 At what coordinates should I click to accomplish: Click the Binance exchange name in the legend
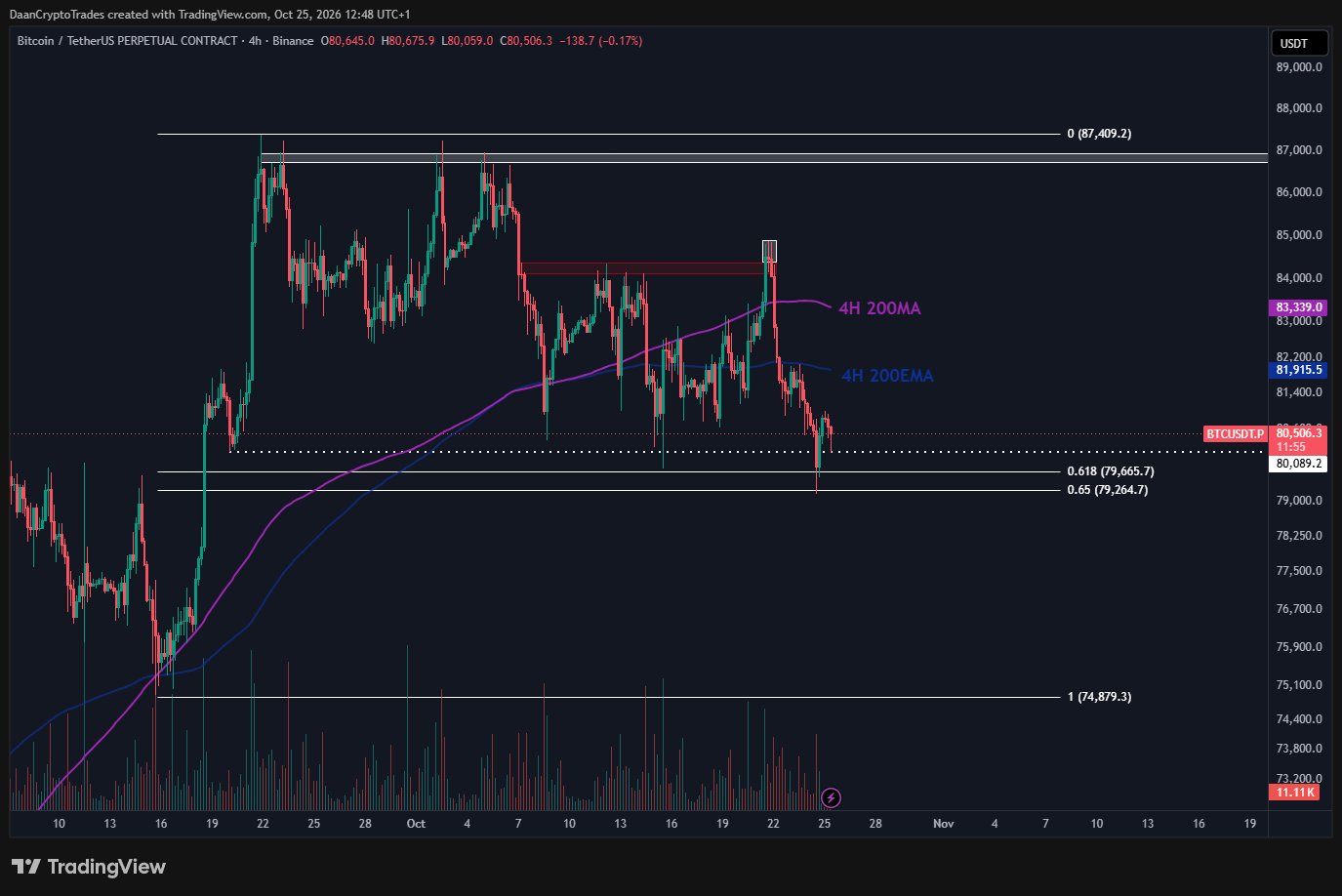(x=293, y=41)
